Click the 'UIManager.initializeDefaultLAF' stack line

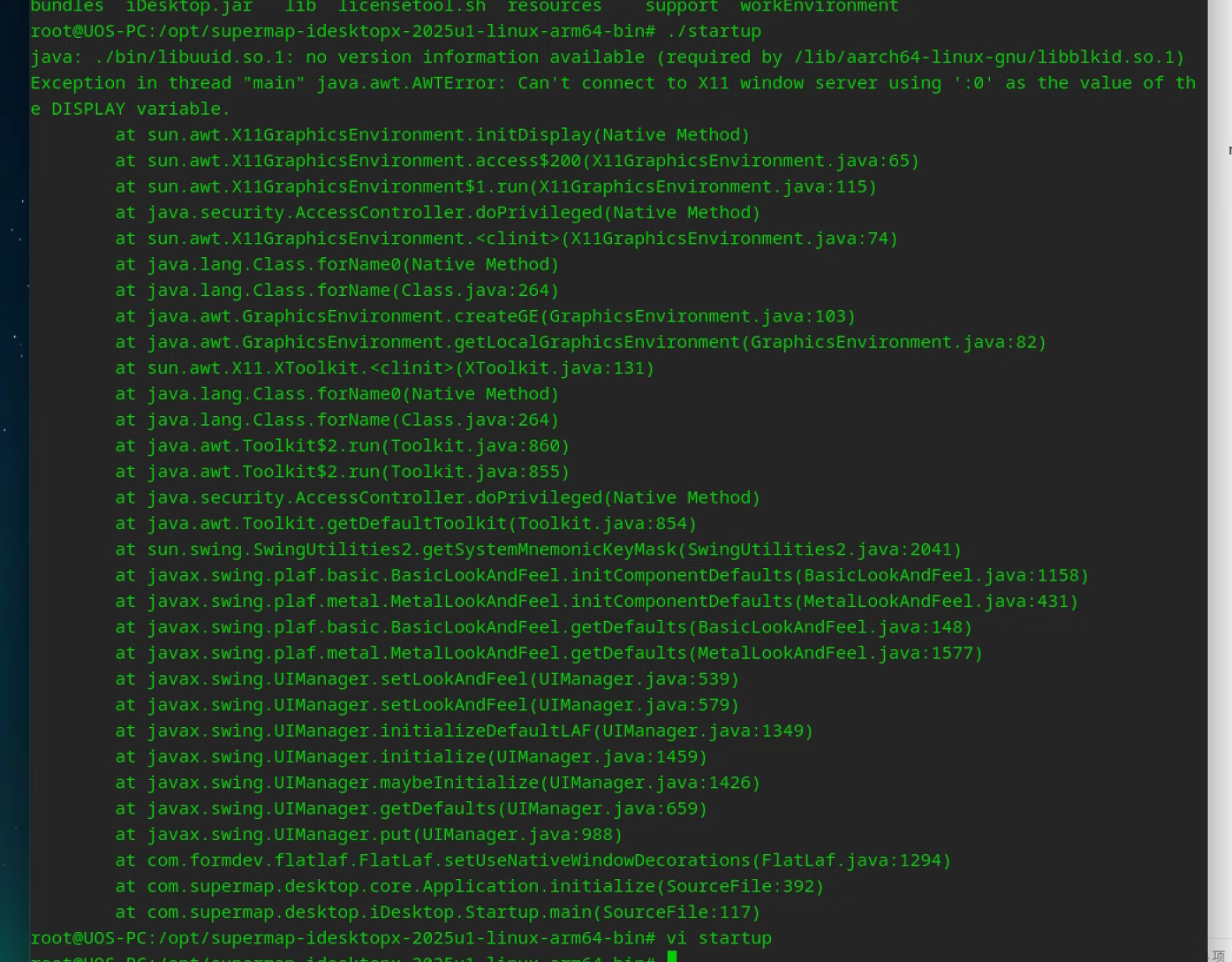[x=464, y=731]
